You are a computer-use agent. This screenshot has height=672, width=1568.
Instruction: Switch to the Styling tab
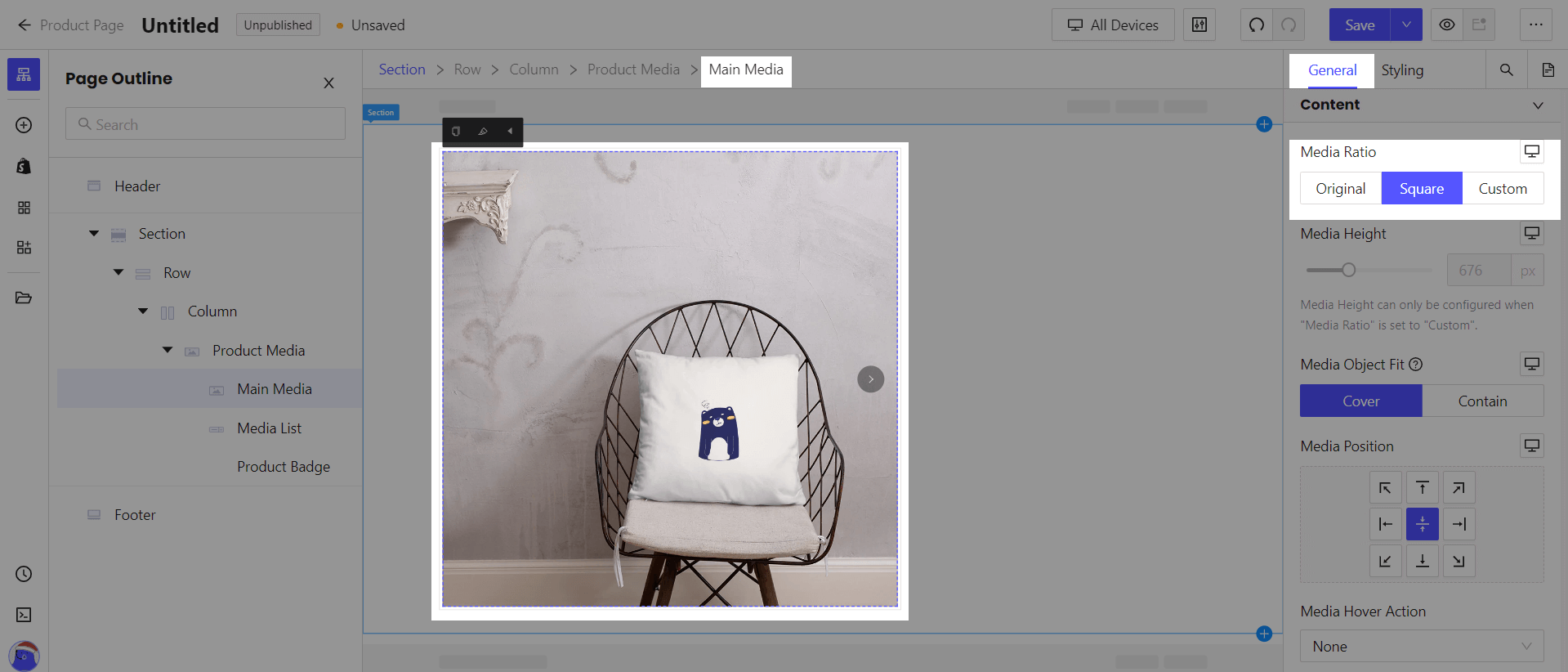[1402, 70]
